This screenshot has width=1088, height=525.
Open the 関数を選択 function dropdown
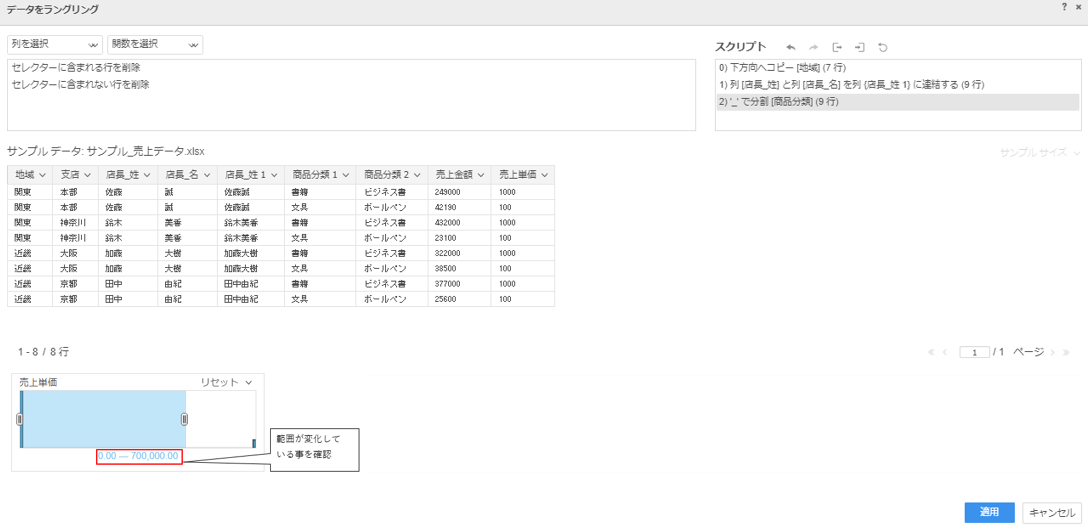click(155, 44)
